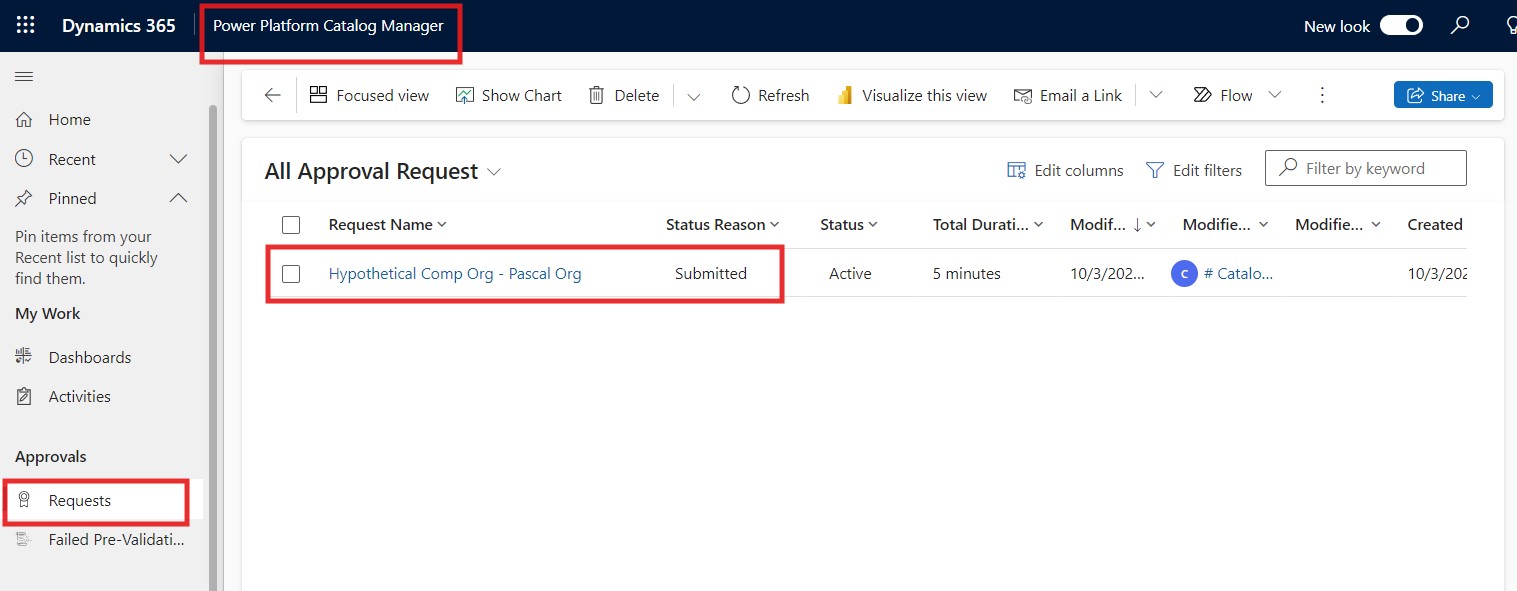The image size is (1517, 591).
Task: Open Hypothetical Comp Org - Pascal Org record
Action: 455,274
